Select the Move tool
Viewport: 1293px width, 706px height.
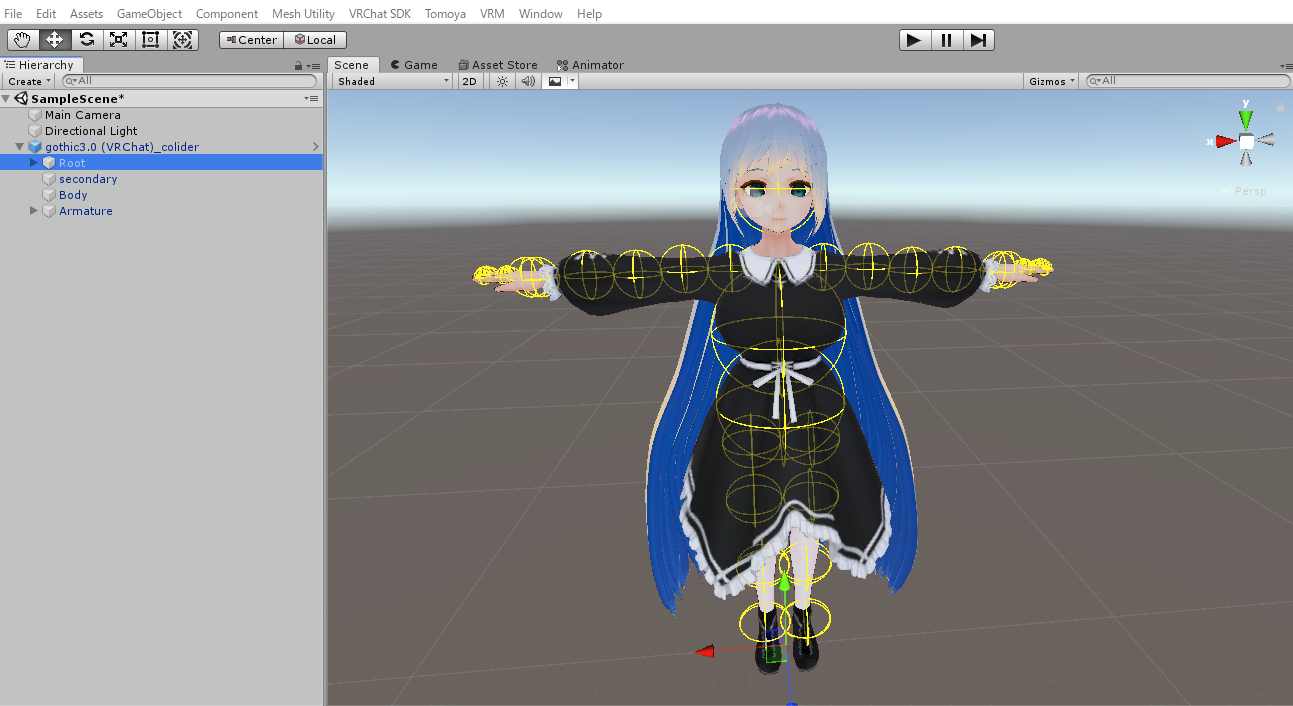54,40
